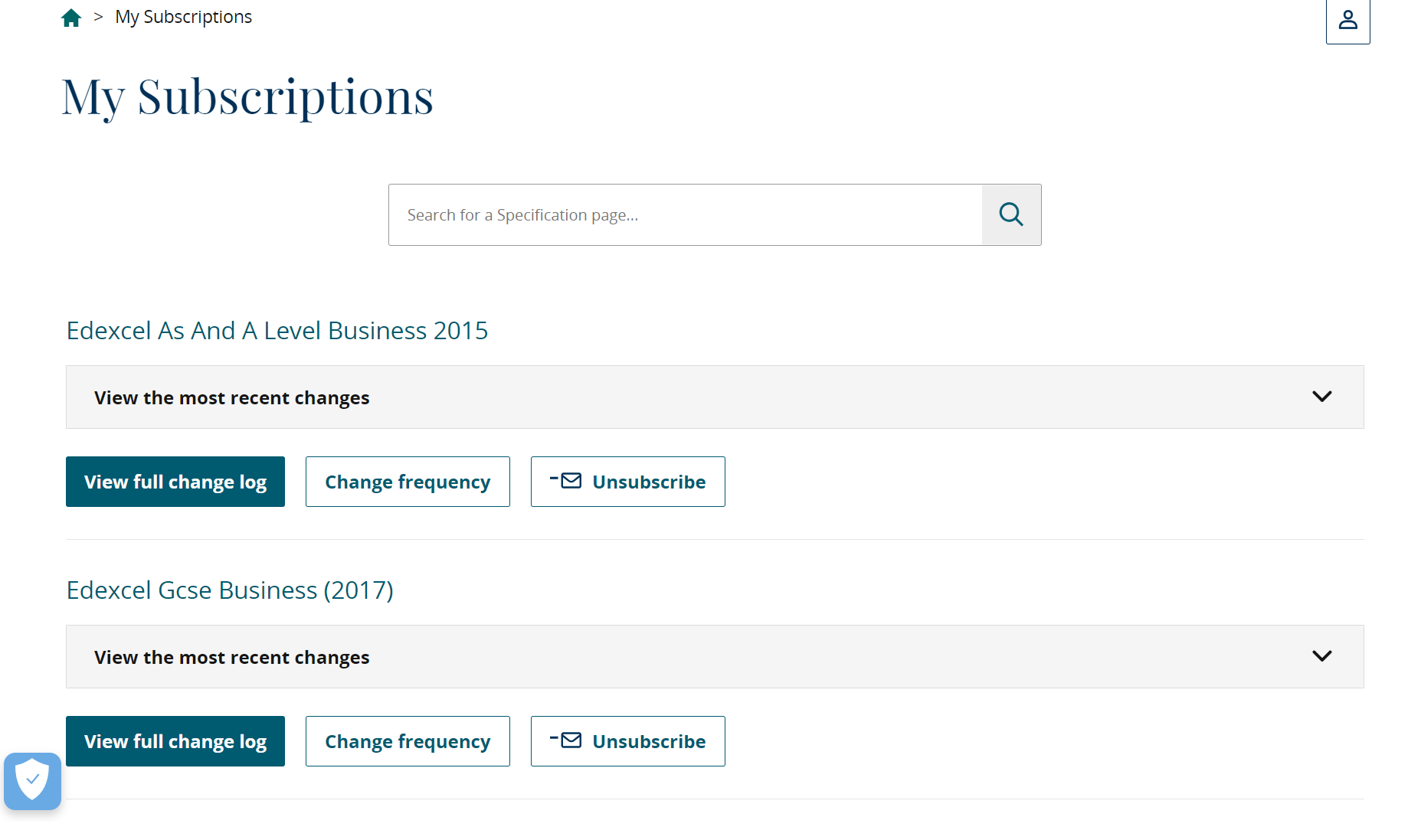Unsubscribe from Edexcel A Level Business 2015
The image size is (1421, 840).
648,482
